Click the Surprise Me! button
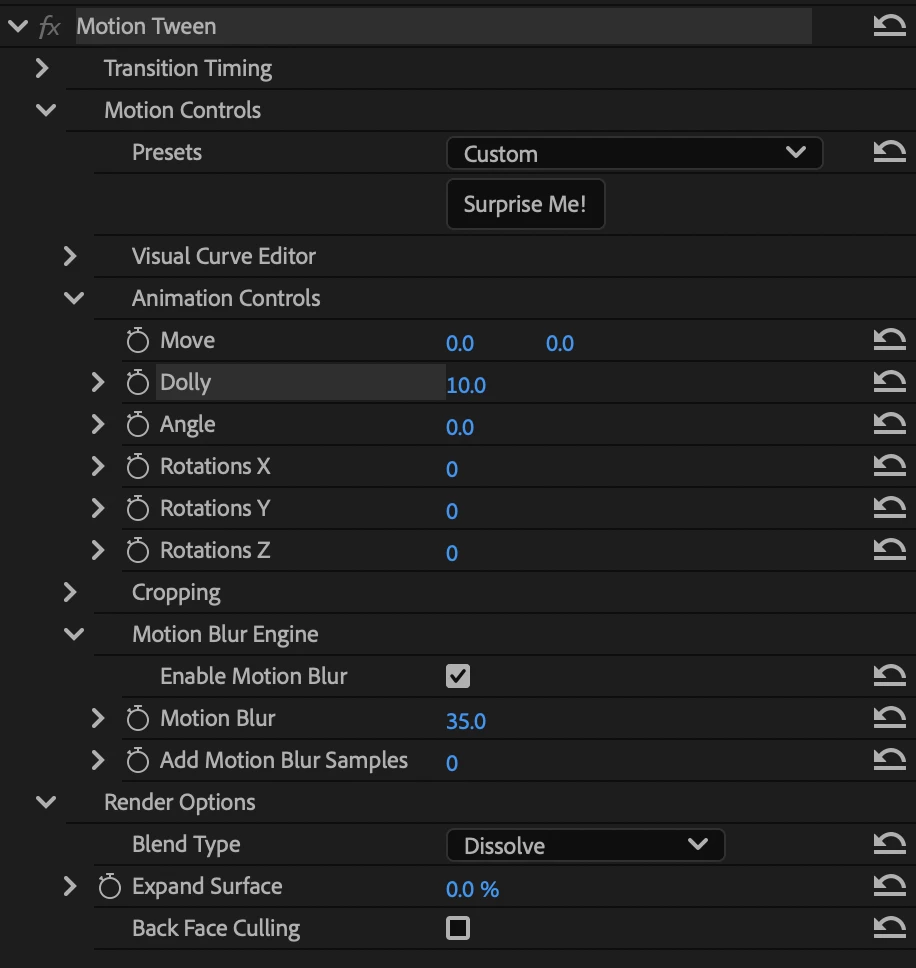Screen dimensions: 916x968 coord(525,204)
